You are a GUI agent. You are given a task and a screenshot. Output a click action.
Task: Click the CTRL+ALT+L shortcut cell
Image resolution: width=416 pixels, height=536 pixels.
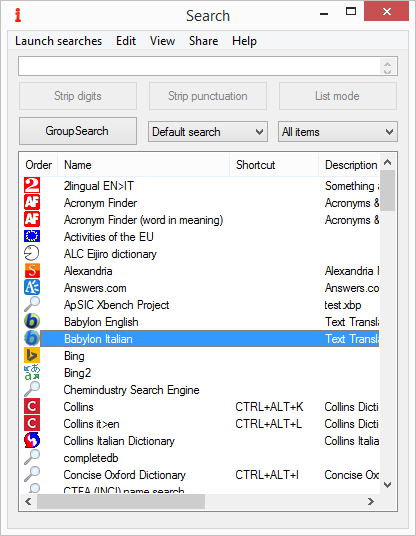(x=269, y=424)
